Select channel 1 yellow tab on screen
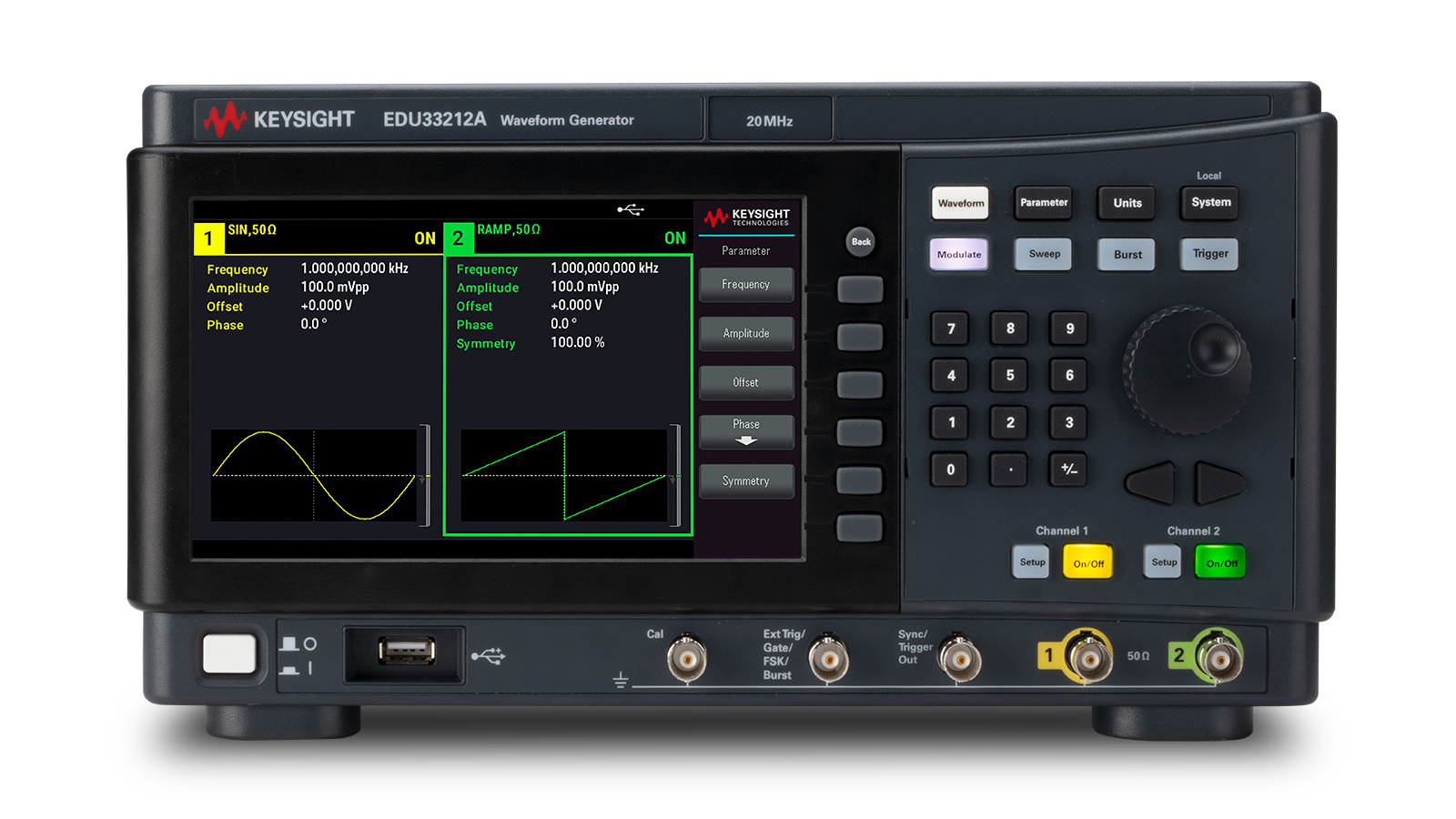 pos(209,238)
